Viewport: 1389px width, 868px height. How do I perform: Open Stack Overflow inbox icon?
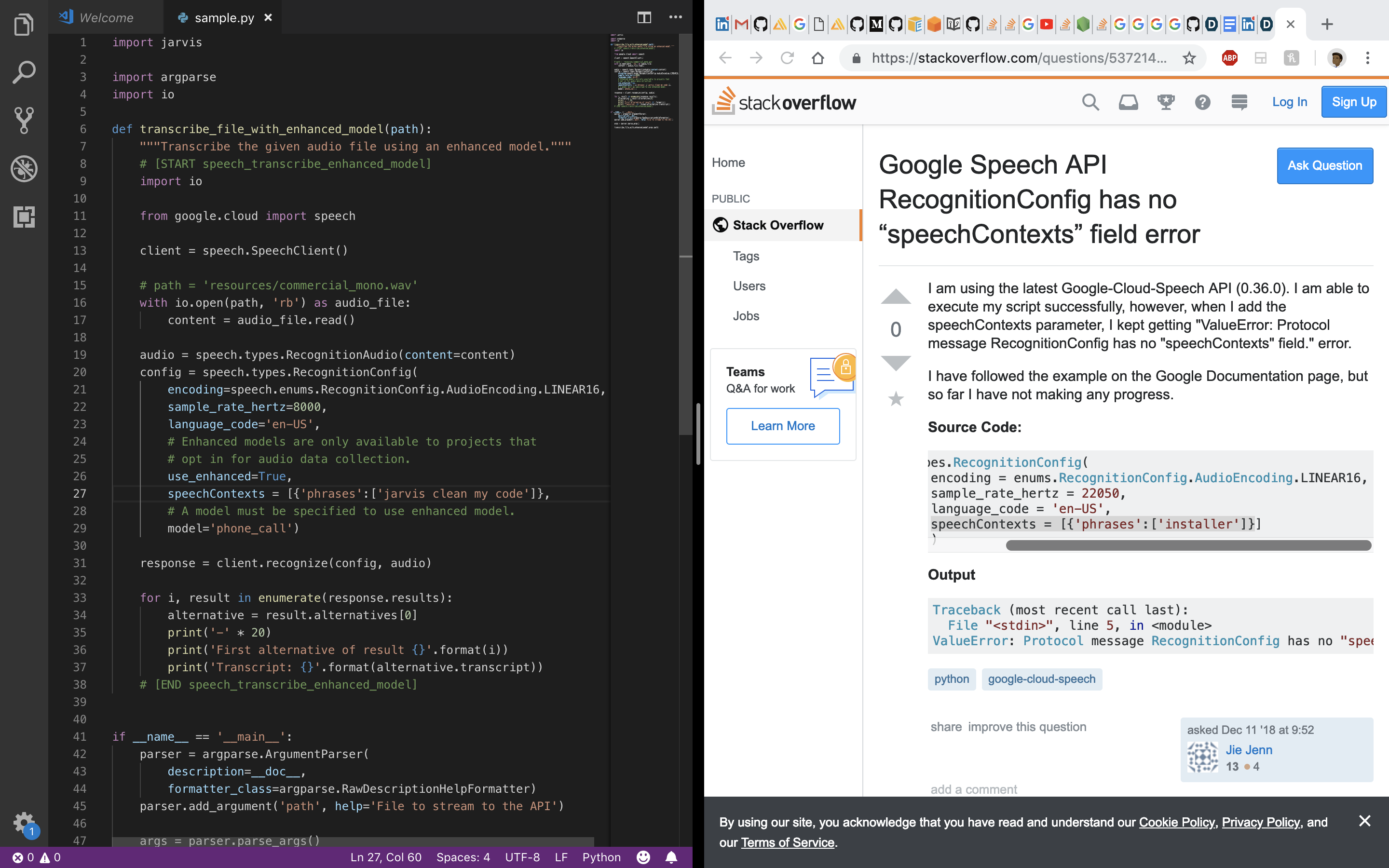click(1128, 102)
